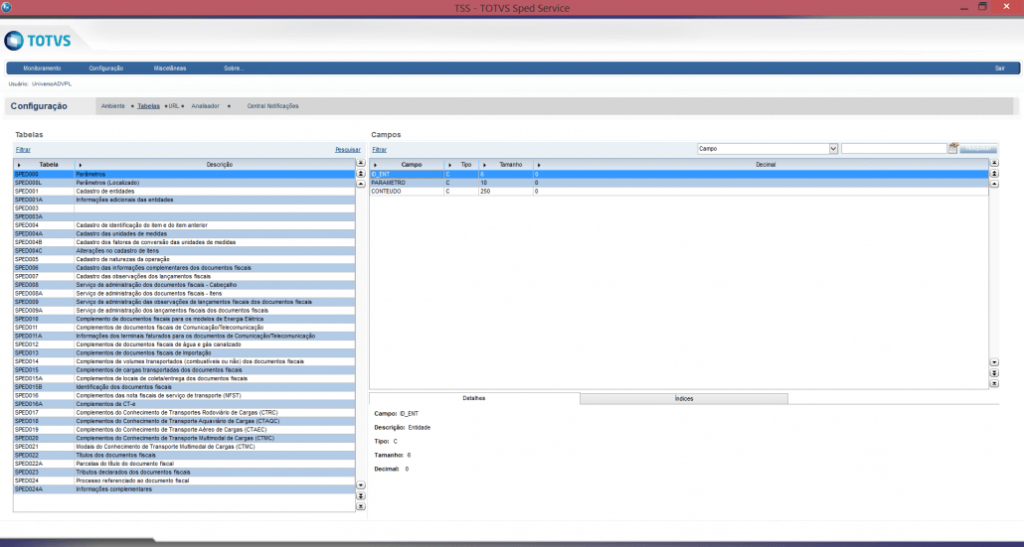Select table row SPED003A
The width and height of the screenshot is (1024, 547).
point(184,217)
